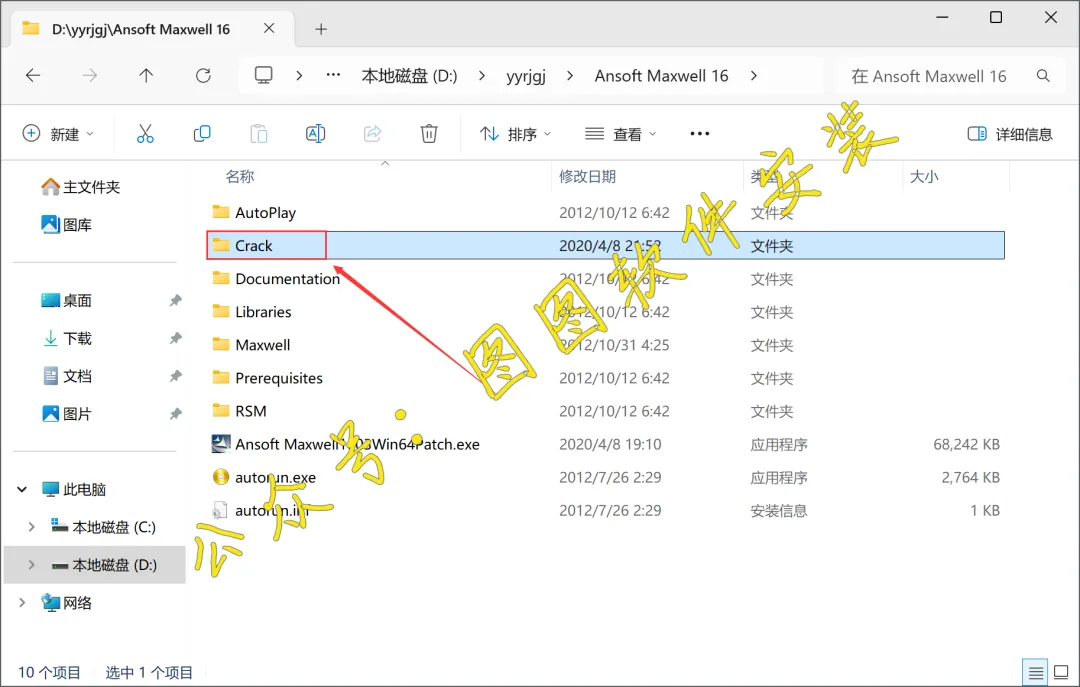Unpin 文档 from quick access

(176, 376)
